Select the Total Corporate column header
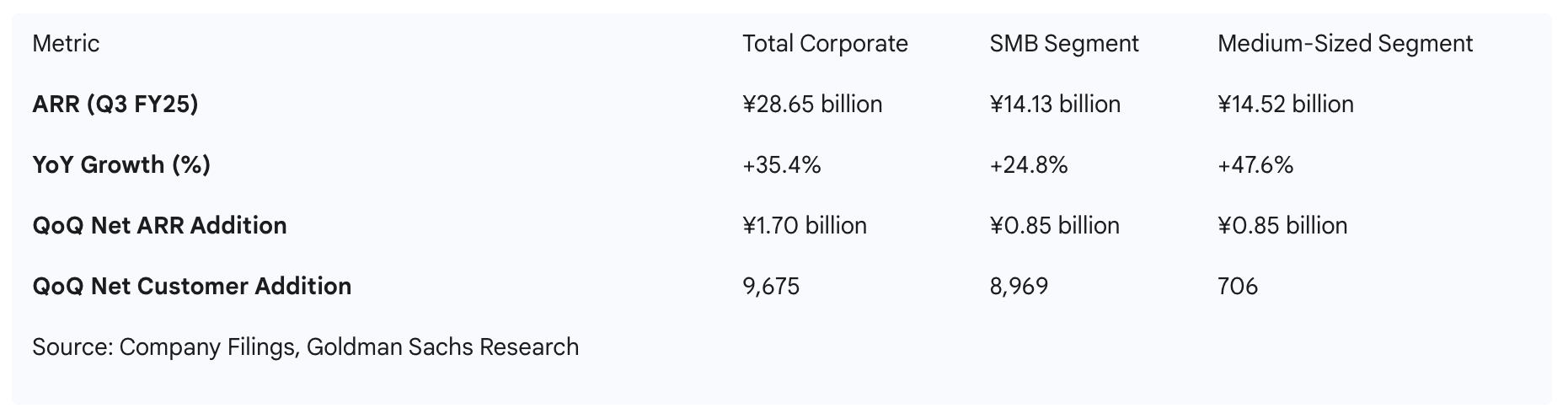The width and height of the screenshot is (1568, 419). (x=824, y=44)
